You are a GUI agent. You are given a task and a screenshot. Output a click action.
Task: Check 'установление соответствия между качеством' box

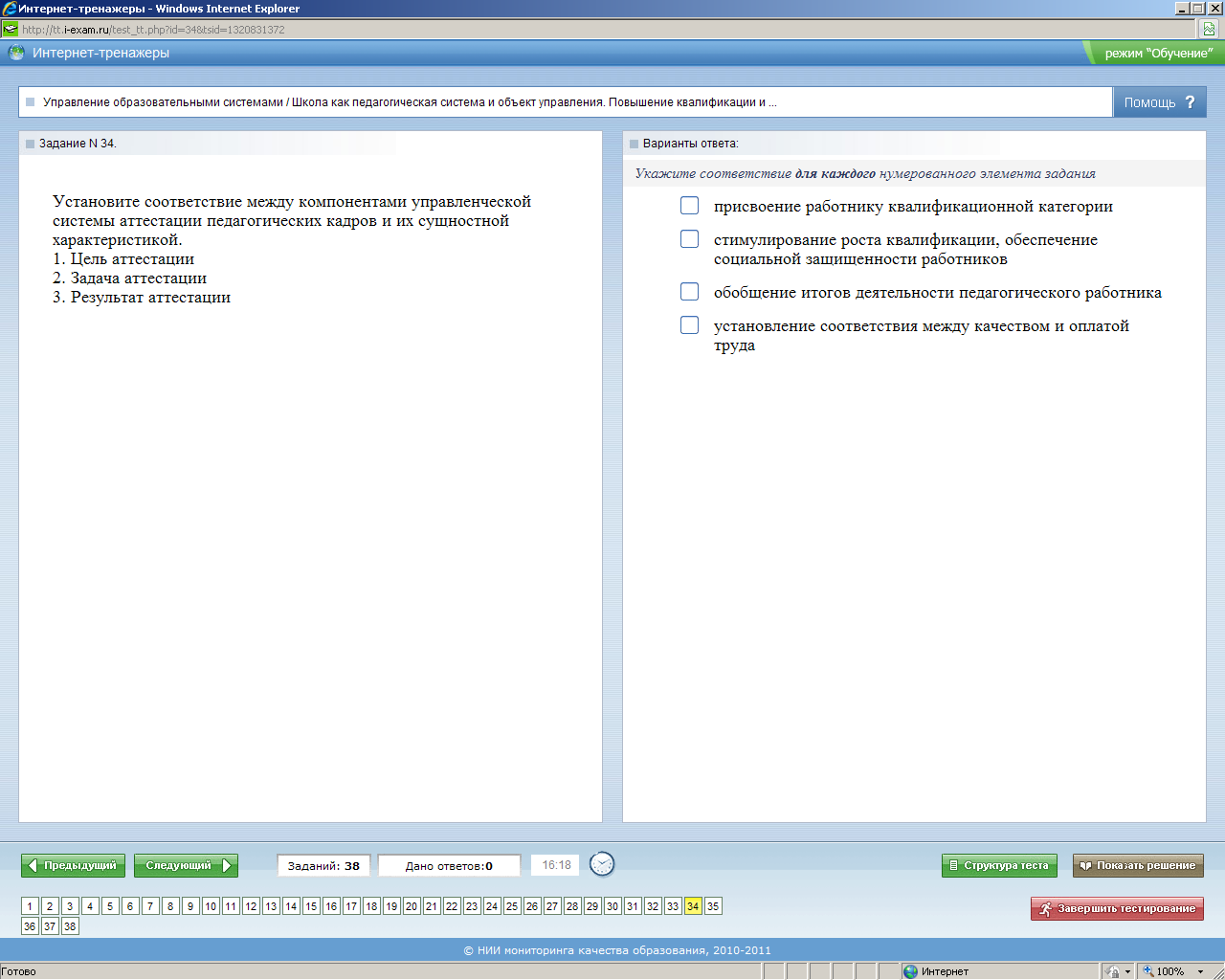[x=689, y=325]
